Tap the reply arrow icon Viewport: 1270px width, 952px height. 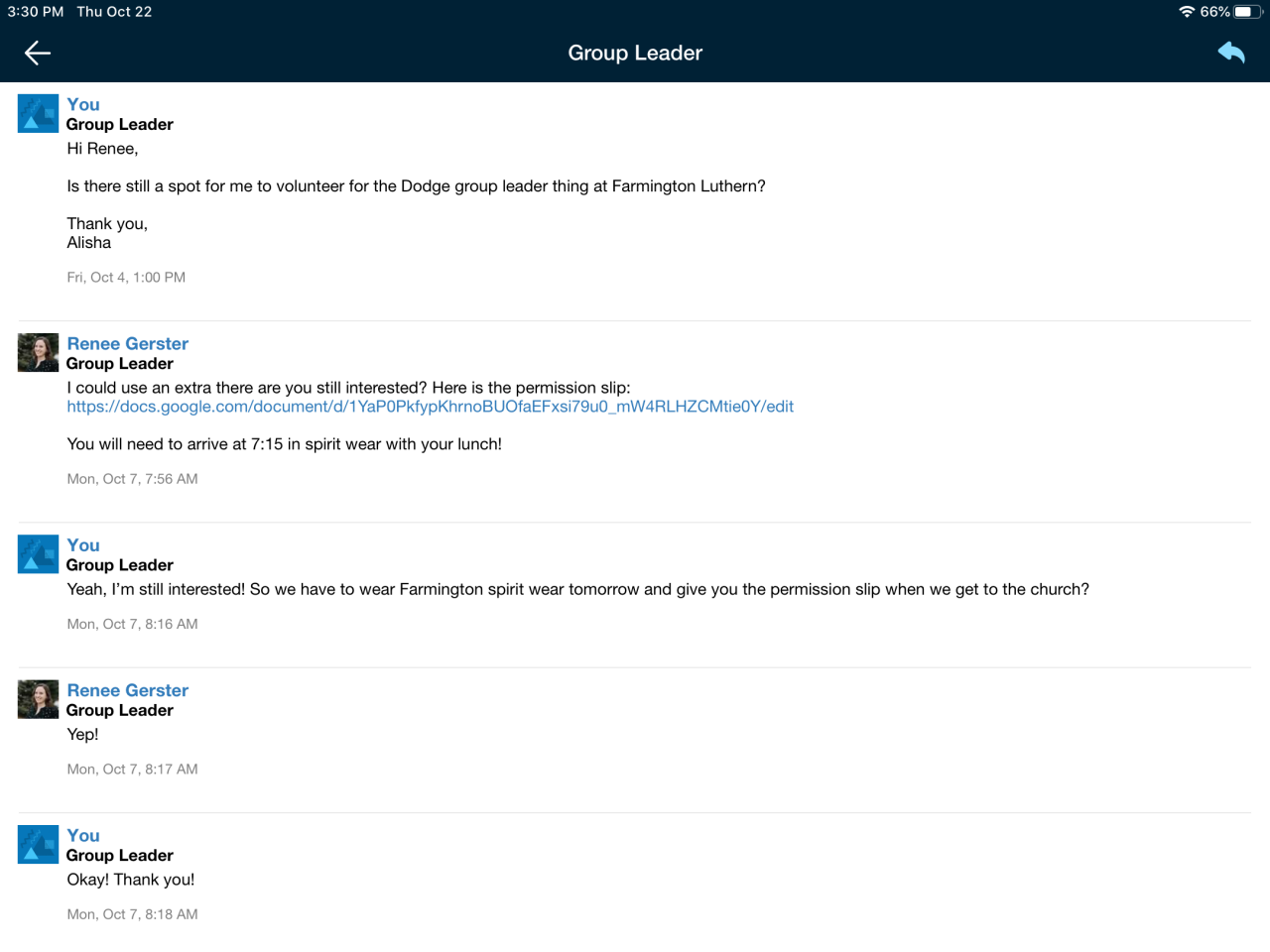[x=1231, y=53]
